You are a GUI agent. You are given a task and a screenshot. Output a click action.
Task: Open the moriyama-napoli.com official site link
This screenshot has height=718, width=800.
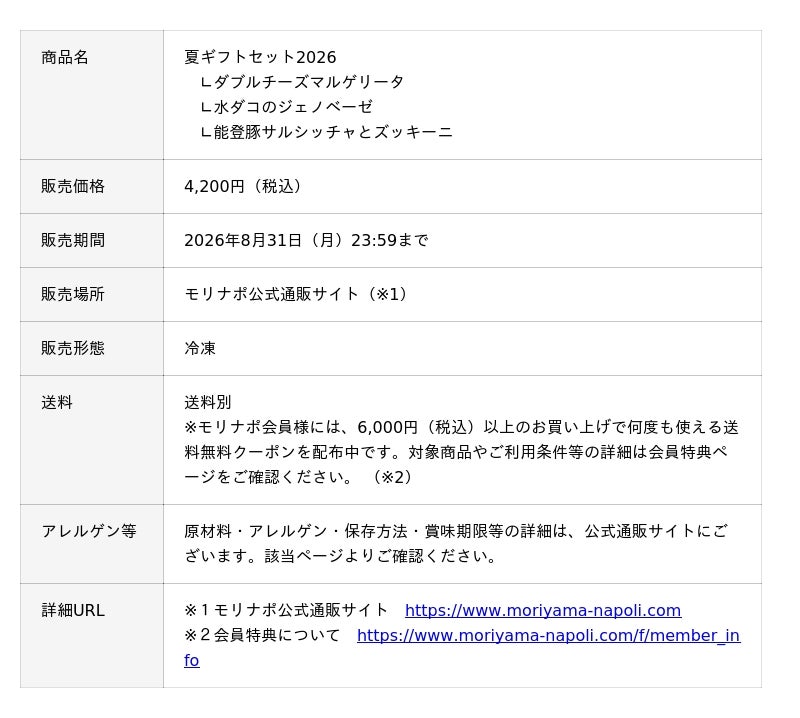(x=543, y=610)
